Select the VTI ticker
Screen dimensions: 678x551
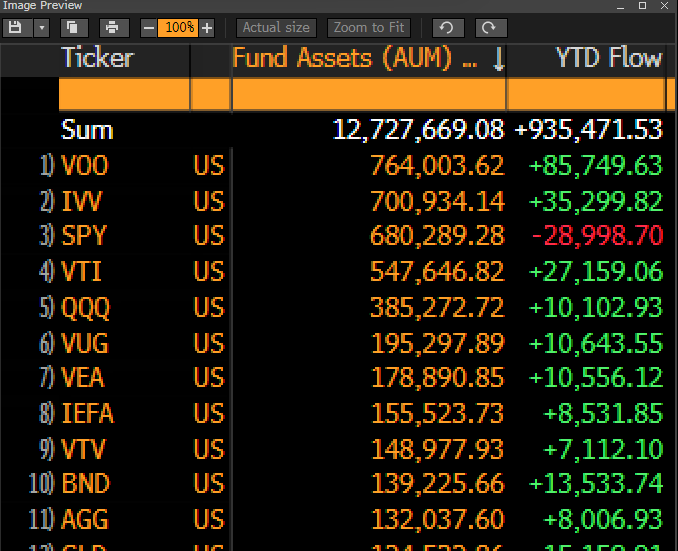click(x=81, y=272)
